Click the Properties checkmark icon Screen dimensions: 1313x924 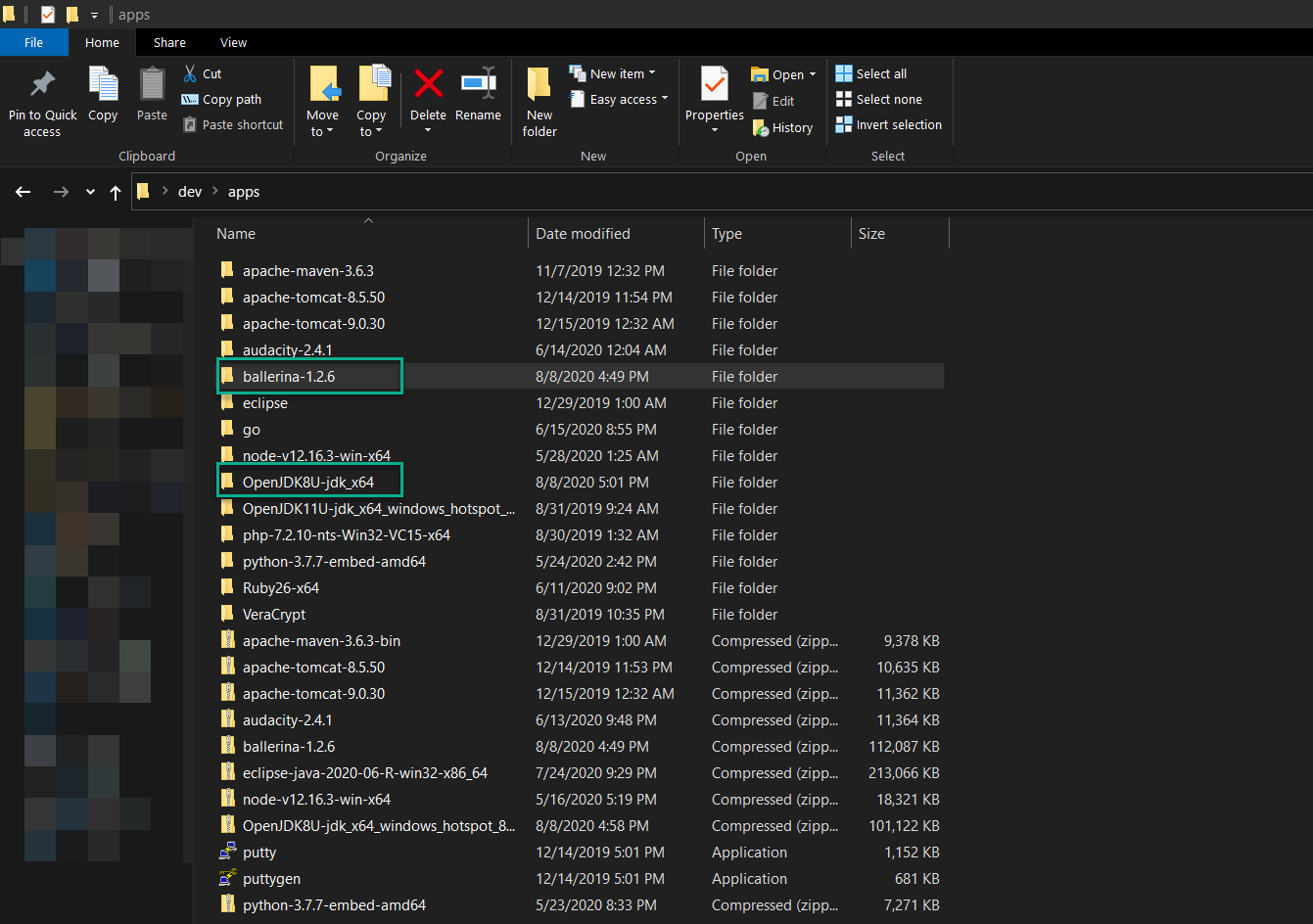click(x=715, y=83)
